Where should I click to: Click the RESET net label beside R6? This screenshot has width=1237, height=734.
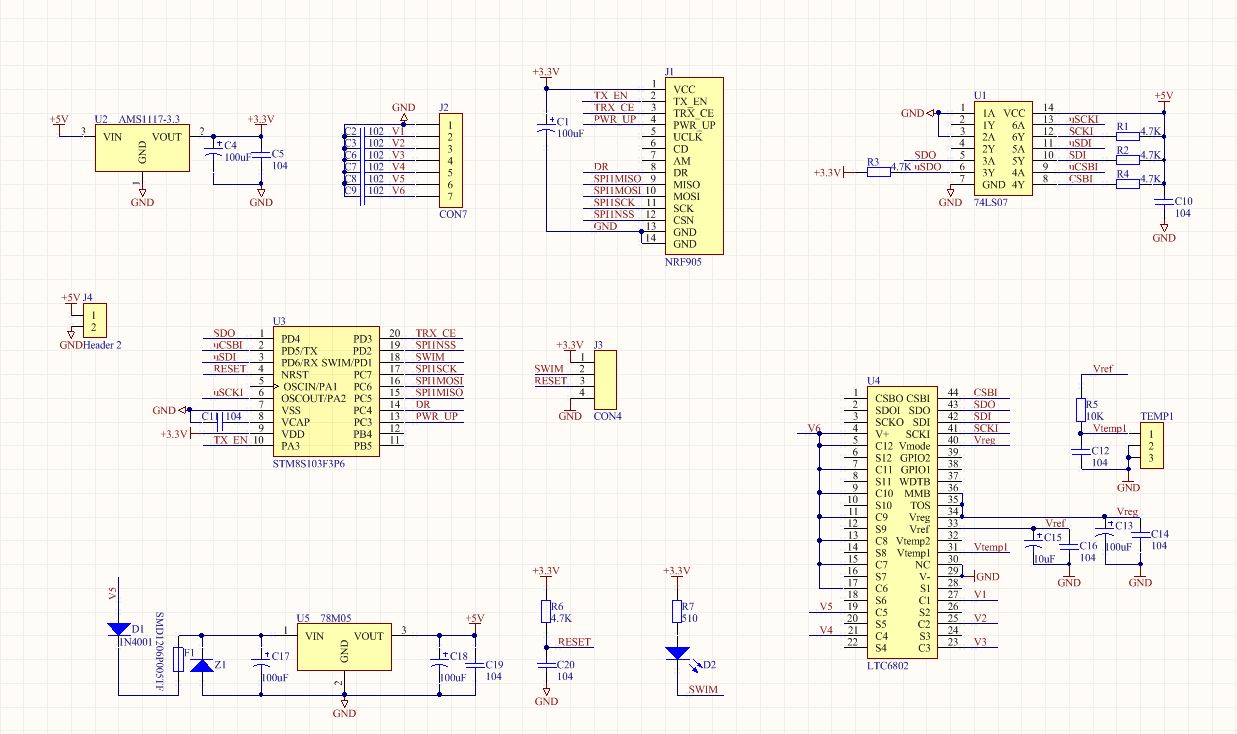click(x=575, y=642)
